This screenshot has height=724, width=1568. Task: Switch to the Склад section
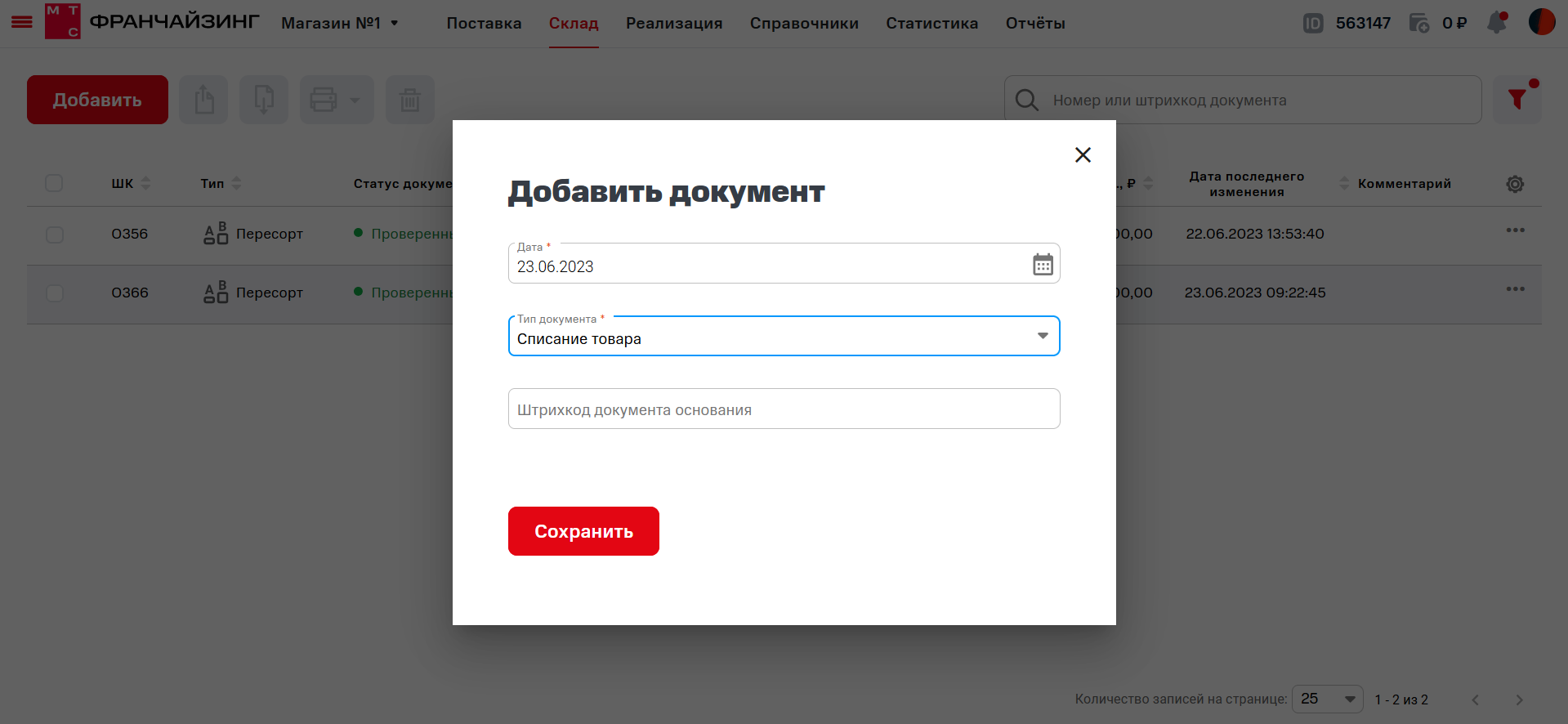tap(574, 23)
